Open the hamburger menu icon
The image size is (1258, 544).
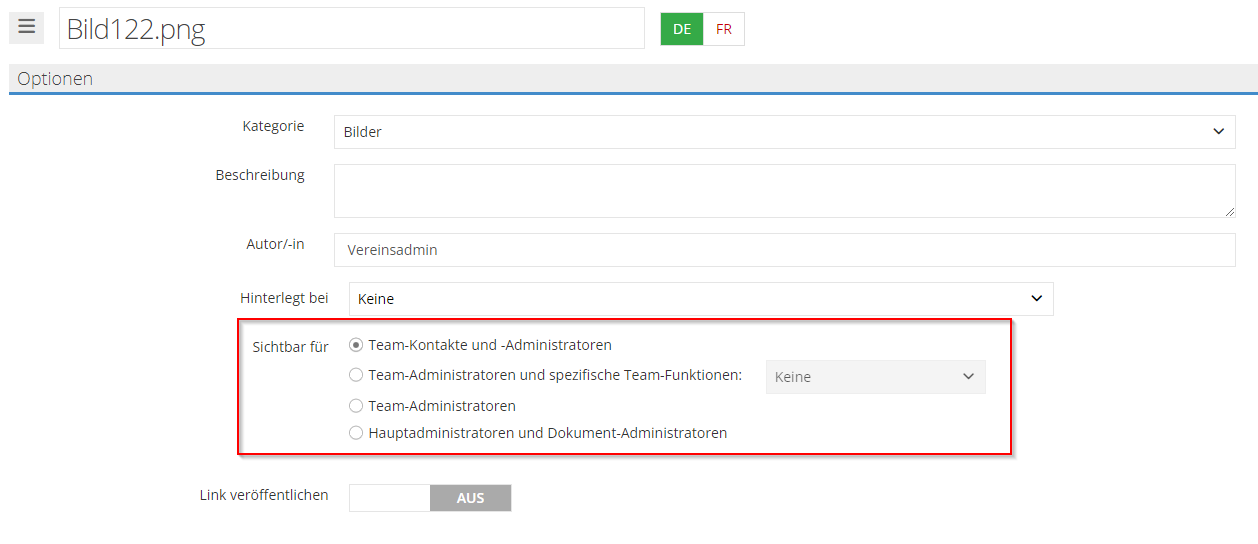tap(26, 27)
